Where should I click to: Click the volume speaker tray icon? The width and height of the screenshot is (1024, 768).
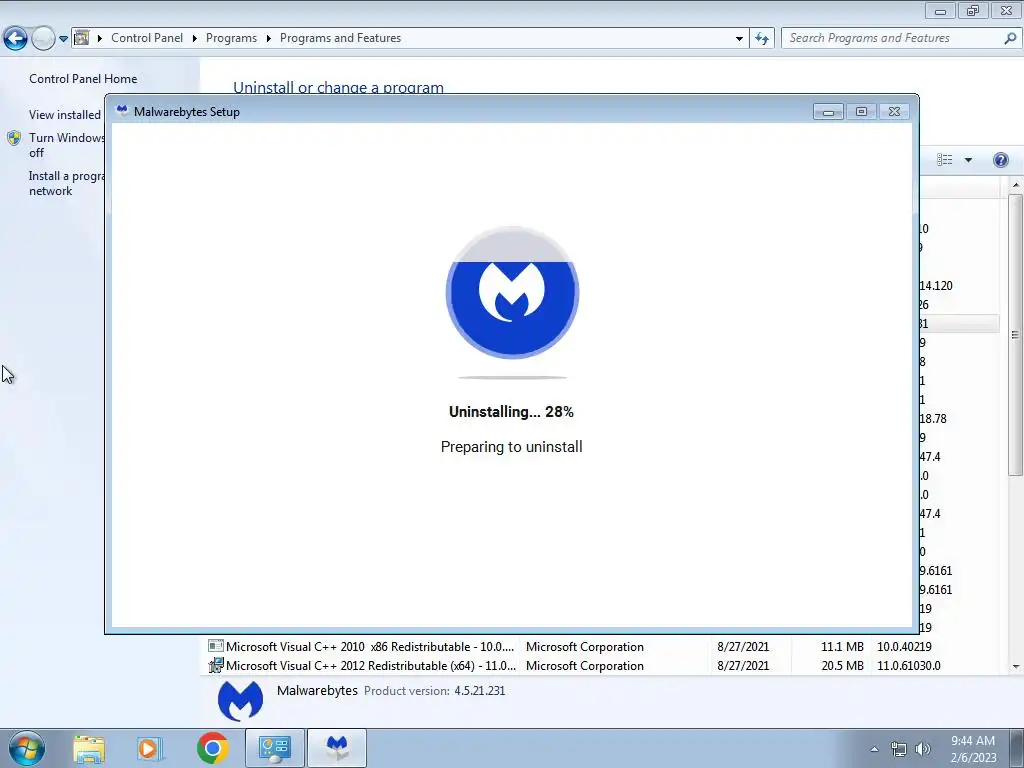pos(923,750)
